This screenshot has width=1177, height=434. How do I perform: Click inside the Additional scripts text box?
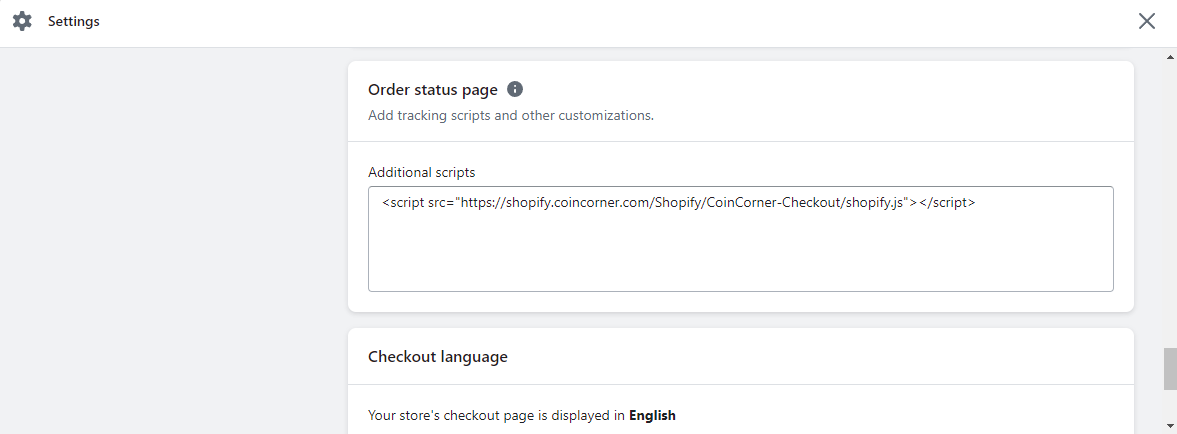point(740,239)
